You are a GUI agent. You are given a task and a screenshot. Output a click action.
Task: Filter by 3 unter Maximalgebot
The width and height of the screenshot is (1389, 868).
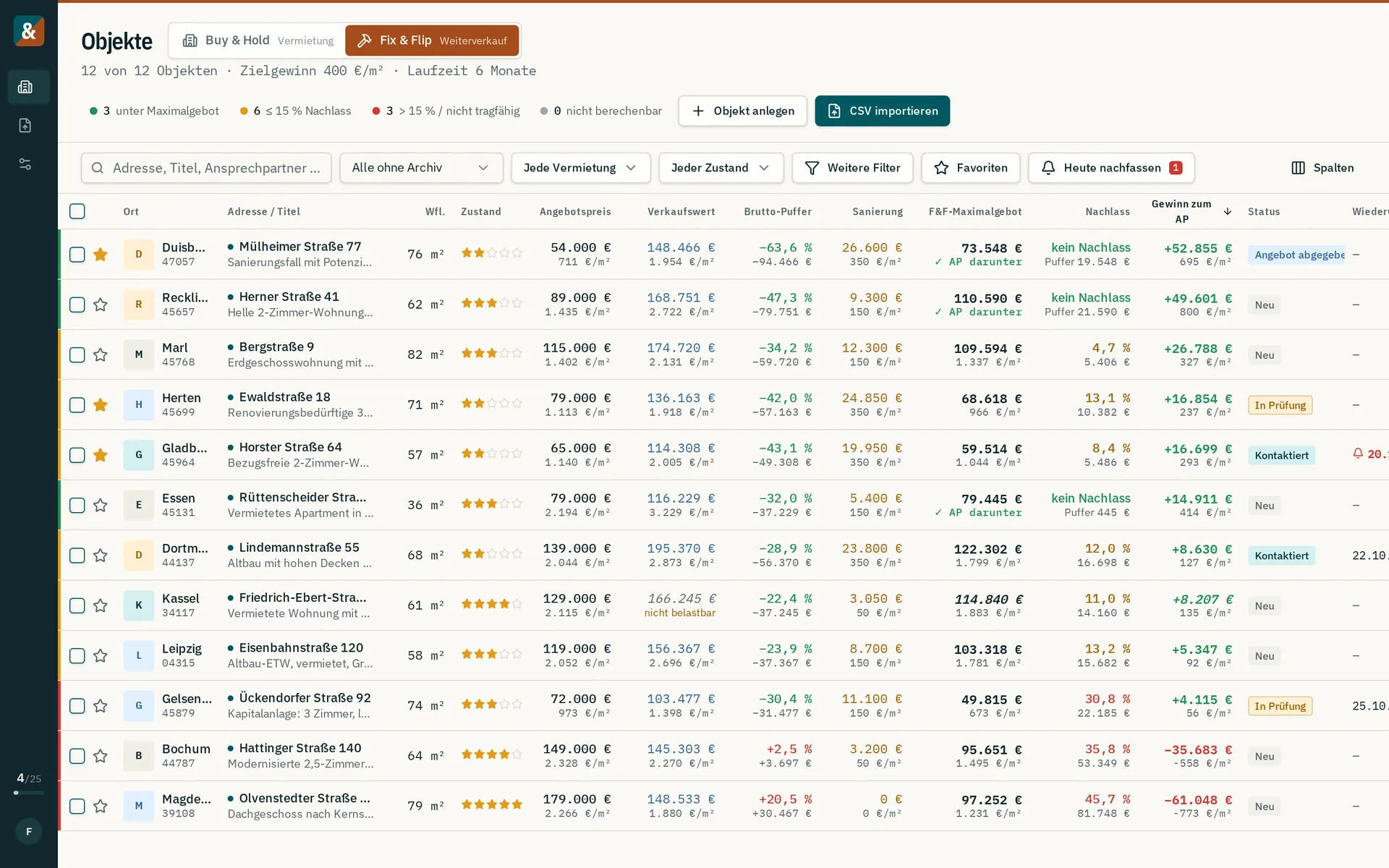click(x=154, y=111)
